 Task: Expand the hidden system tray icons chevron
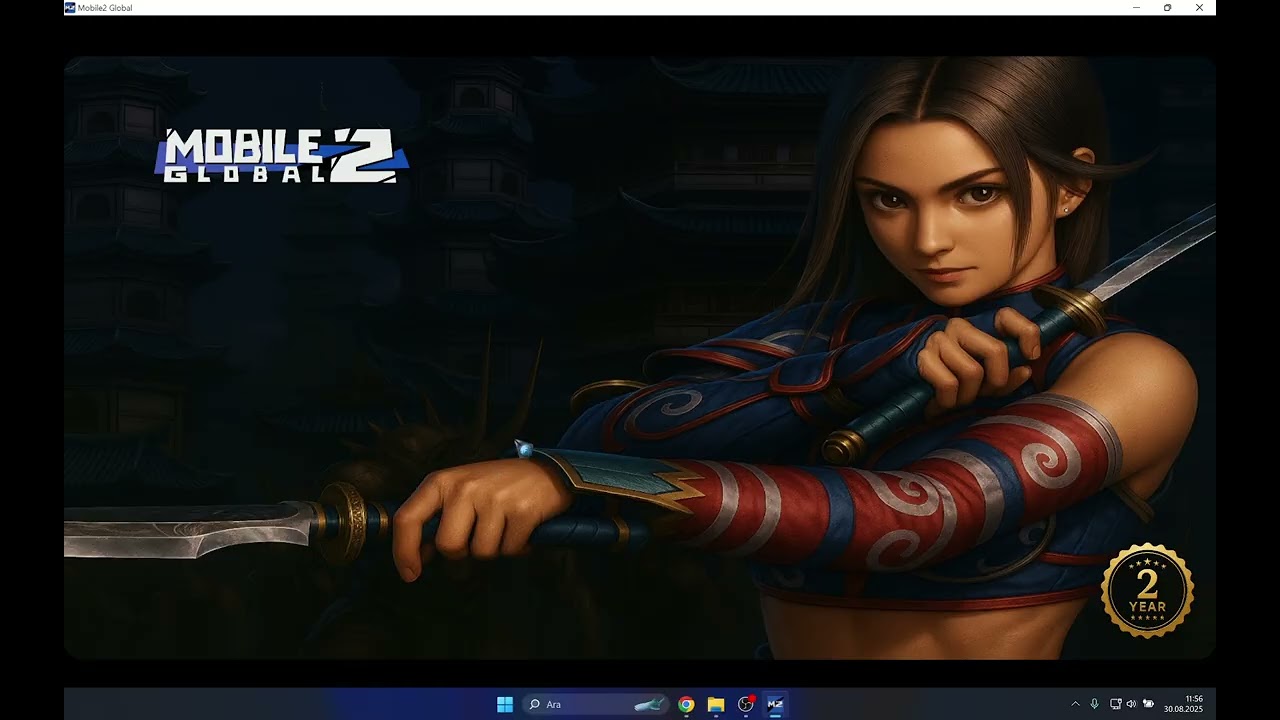1076,704
